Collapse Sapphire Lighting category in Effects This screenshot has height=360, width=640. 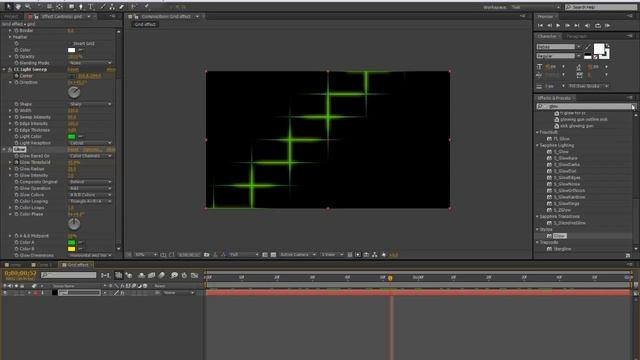(538, 145)
